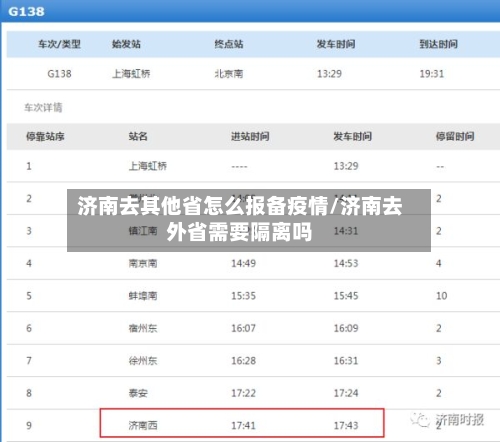Click the 17:24 departure from 泰安
This screenshot has height=442, width=500.
pos(346,393)
